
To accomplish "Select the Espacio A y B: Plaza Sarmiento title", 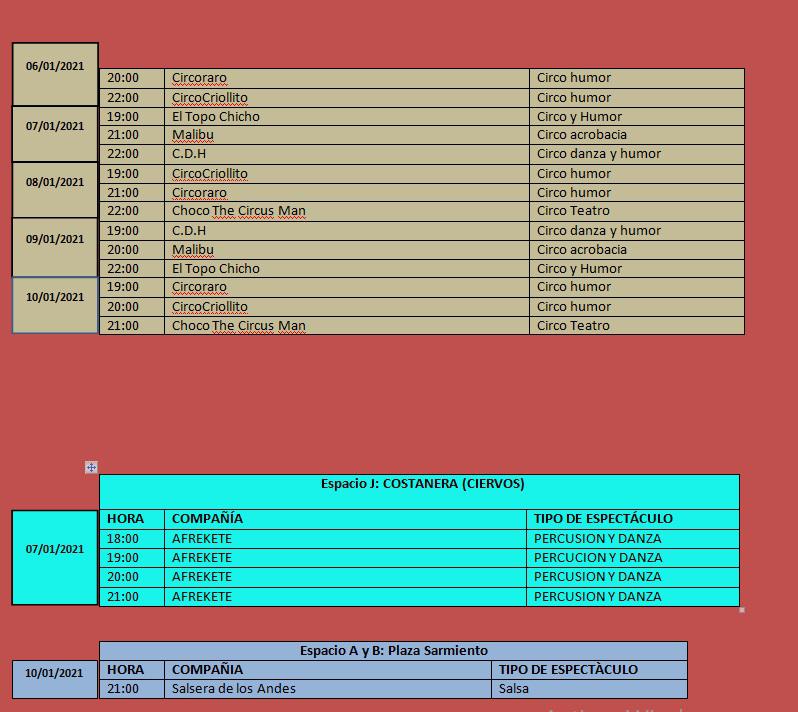I will [x=393, y=650].
